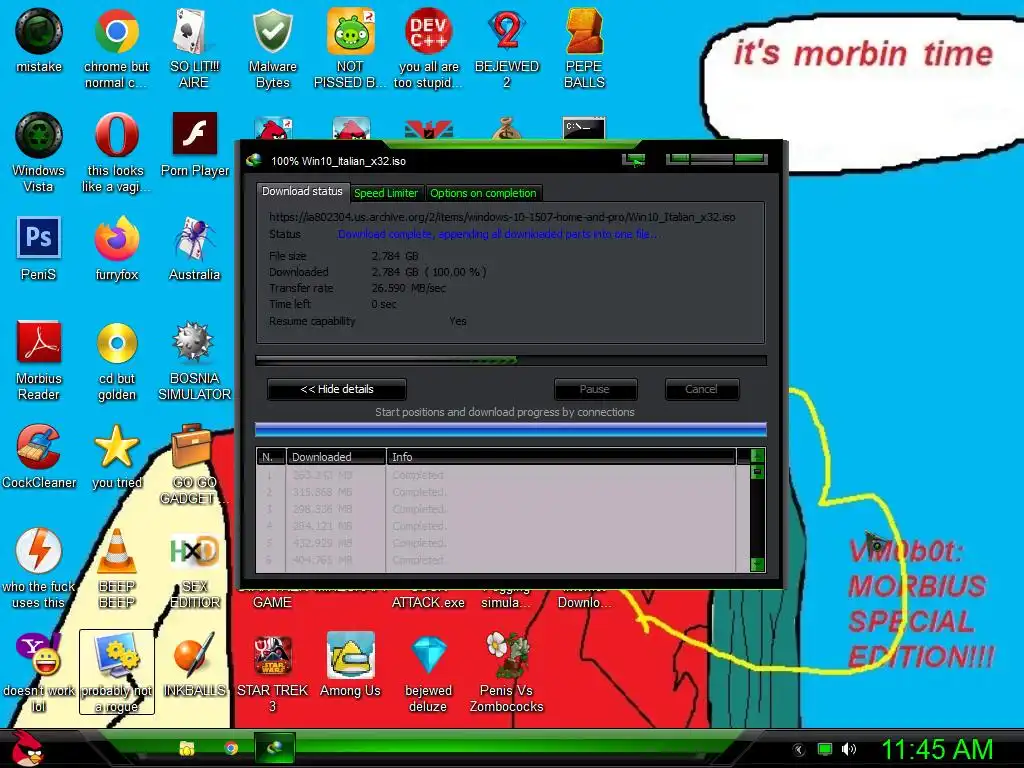1024x768 pixels.
Task: Open the 'probably not a rogue' gears icon
Action: pos(116,673)
